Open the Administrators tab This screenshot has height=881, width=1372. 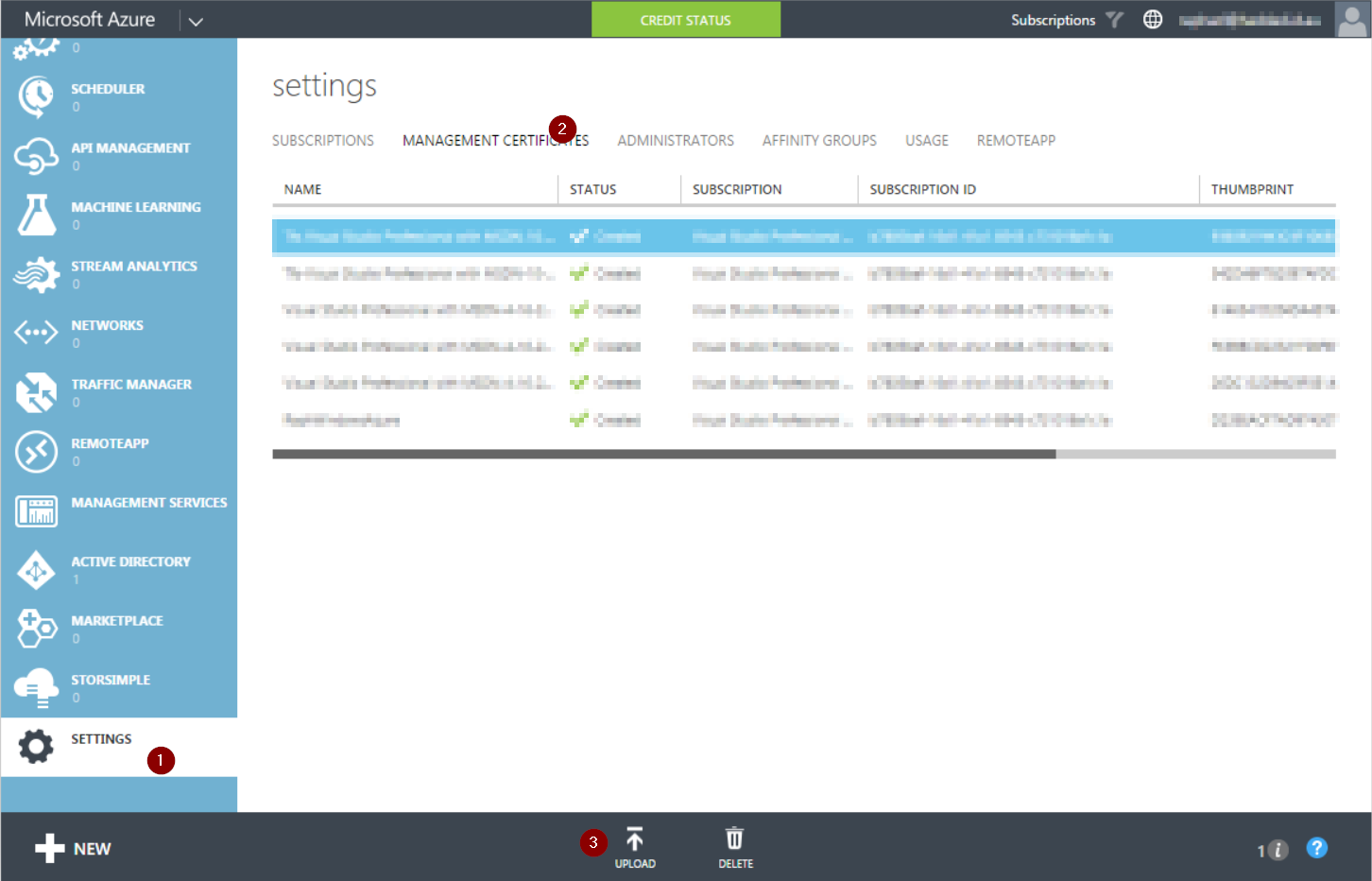click(x=676, y=140)
